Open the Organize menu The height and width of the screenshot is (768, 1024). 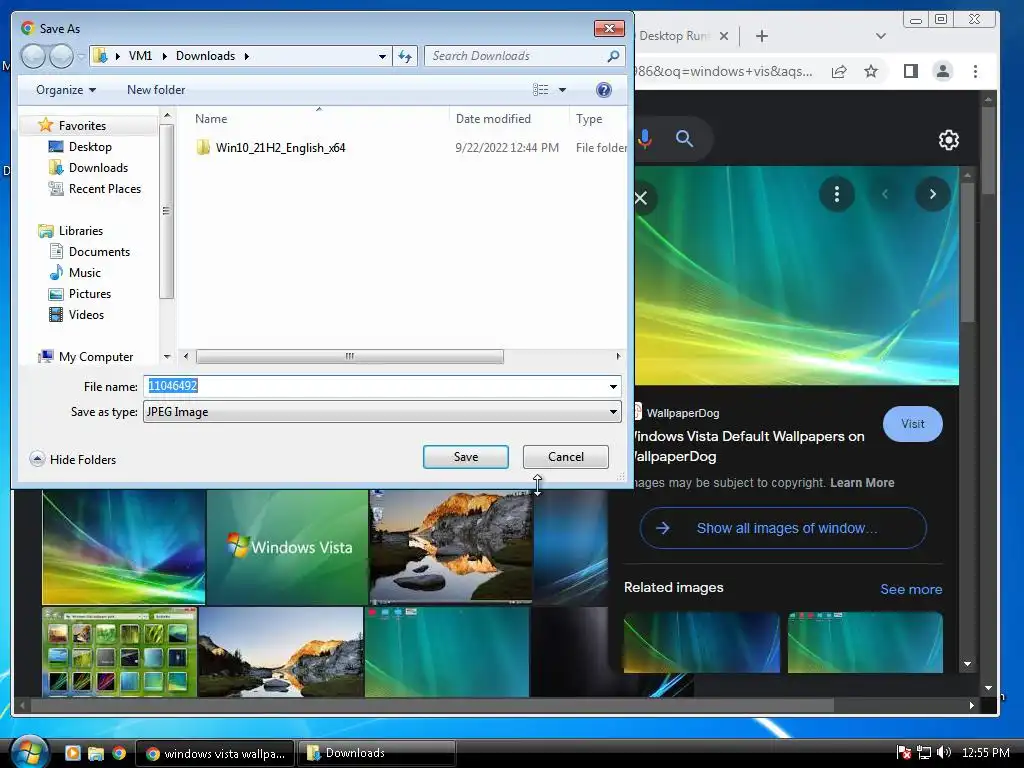click(x=66, y=90)
